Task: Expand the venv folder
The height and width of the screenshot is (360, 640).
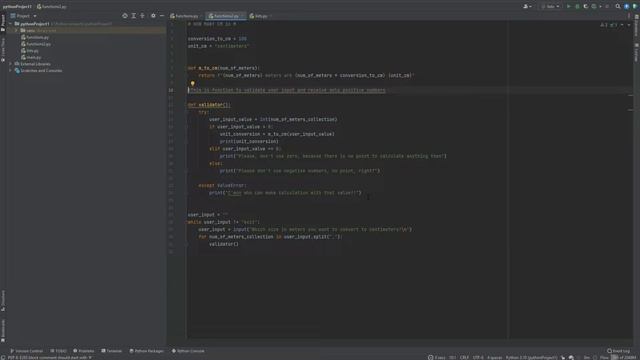Action: [17, 31]
